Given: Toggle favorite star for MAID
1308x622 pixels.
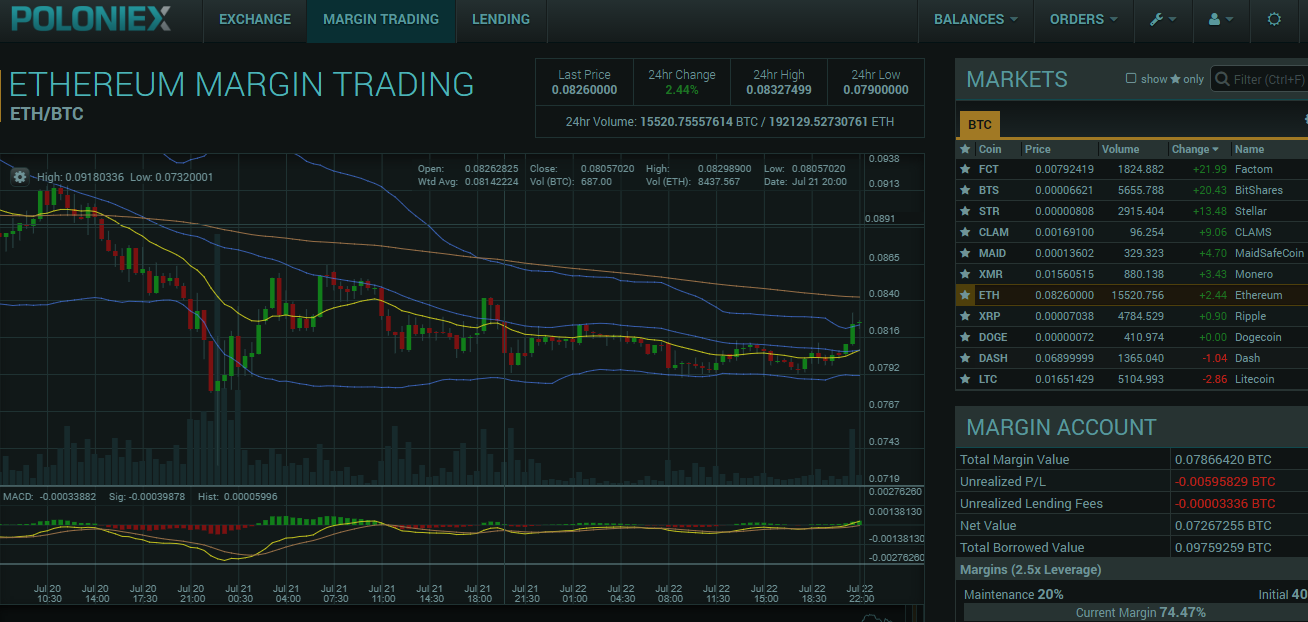Looking at the screenshot, I should pyautogui.click(x=965, y=253).
